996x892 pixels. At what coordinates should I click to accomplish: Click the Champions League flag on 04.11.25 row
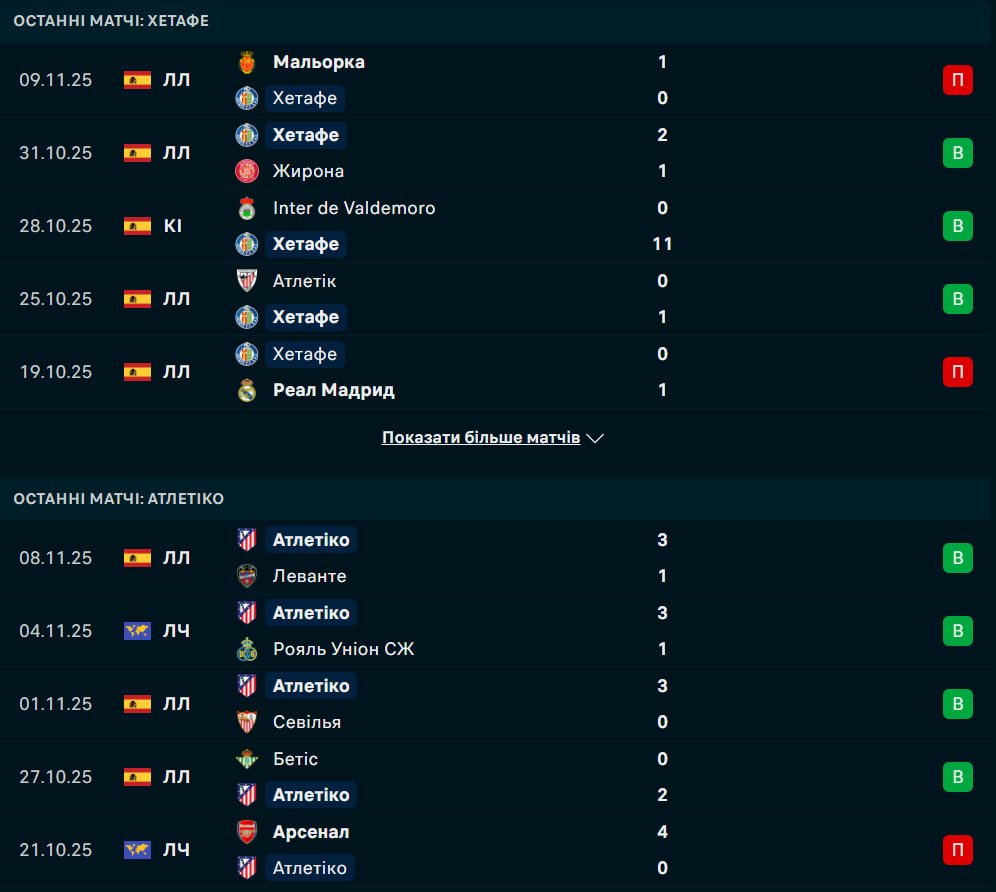[x=137, y=631]
